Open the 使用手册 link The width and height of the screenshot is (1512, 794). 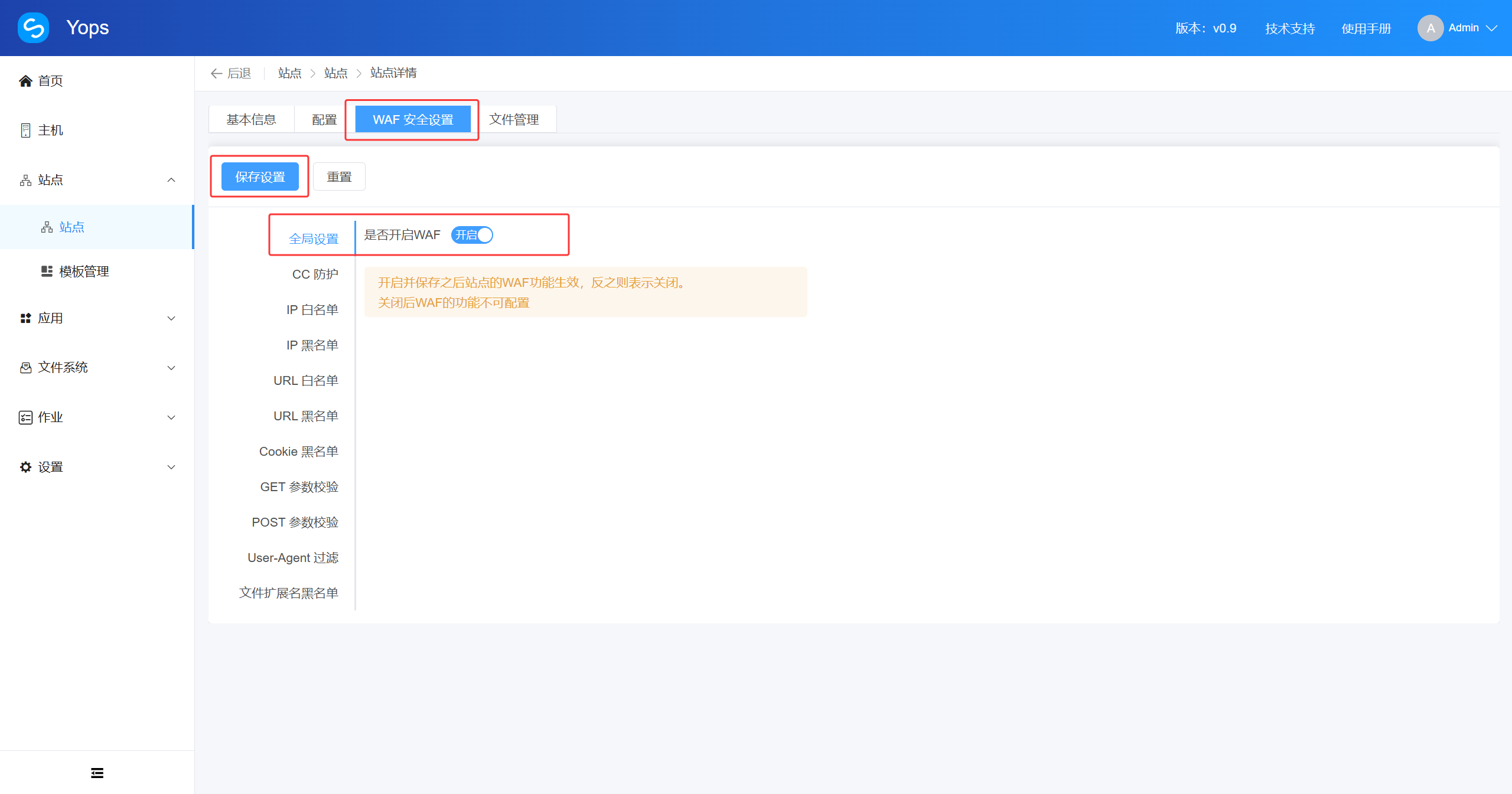tap(1366, 28)
